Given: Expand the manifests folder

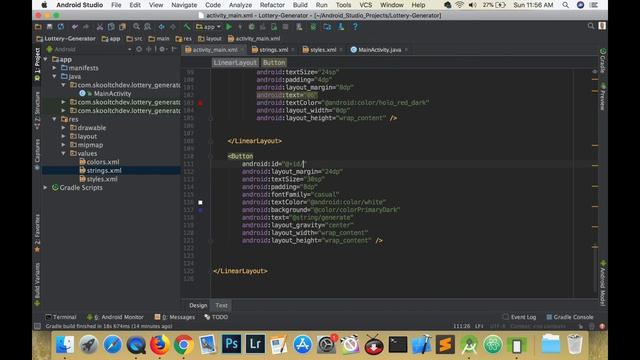Looking at the screenshot, I should pyautogui.click(x=54, y=68).
